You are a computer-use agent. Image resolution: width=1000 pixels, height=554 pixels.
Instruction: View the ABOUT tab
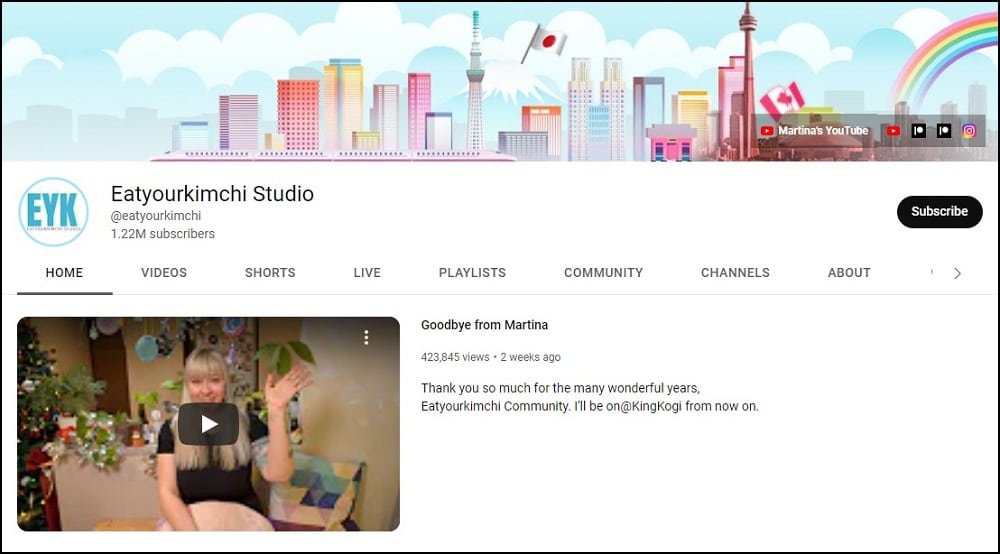pyautogui.click(x=849, y=273)
